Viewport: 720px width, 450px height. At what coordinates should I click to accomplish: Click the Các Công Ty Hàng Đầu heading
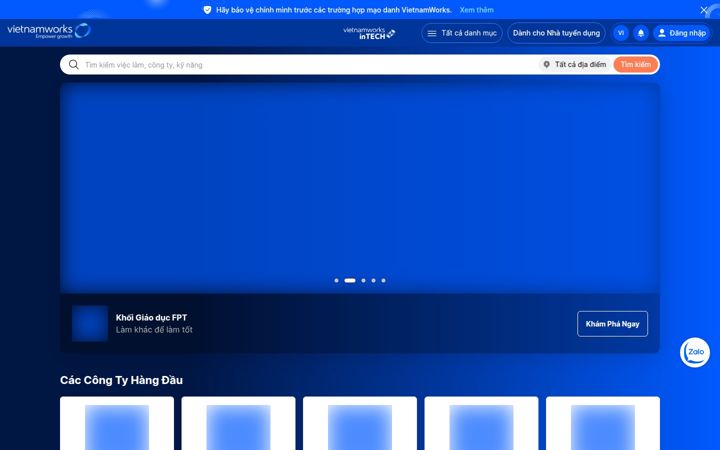tap(121, 380)
